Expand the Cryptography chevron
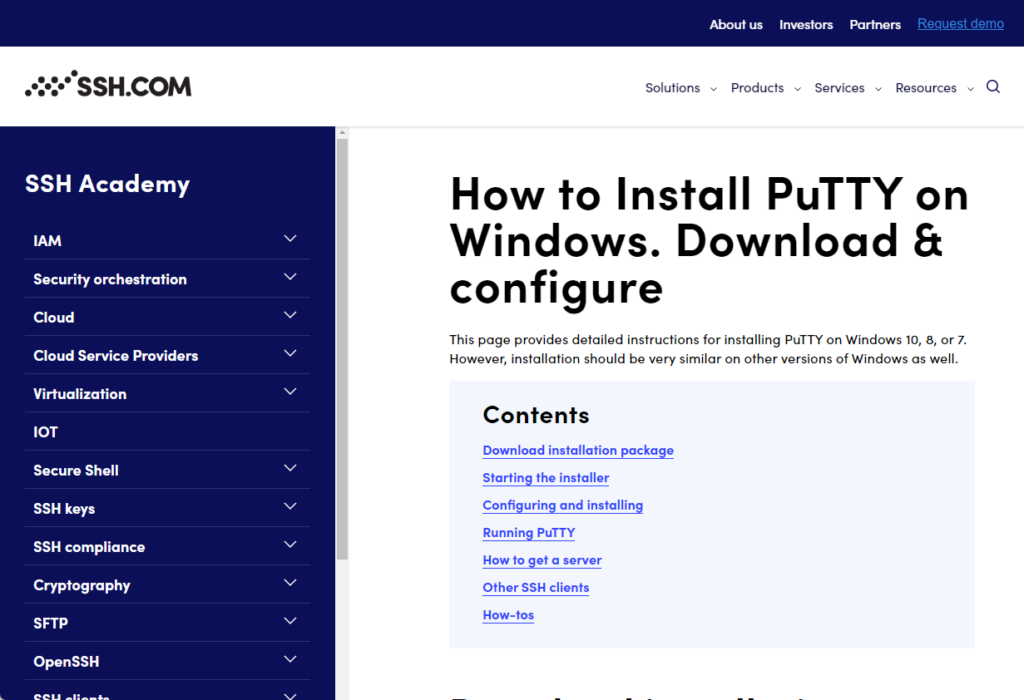The image size is (1024, 700). point(290,582)
